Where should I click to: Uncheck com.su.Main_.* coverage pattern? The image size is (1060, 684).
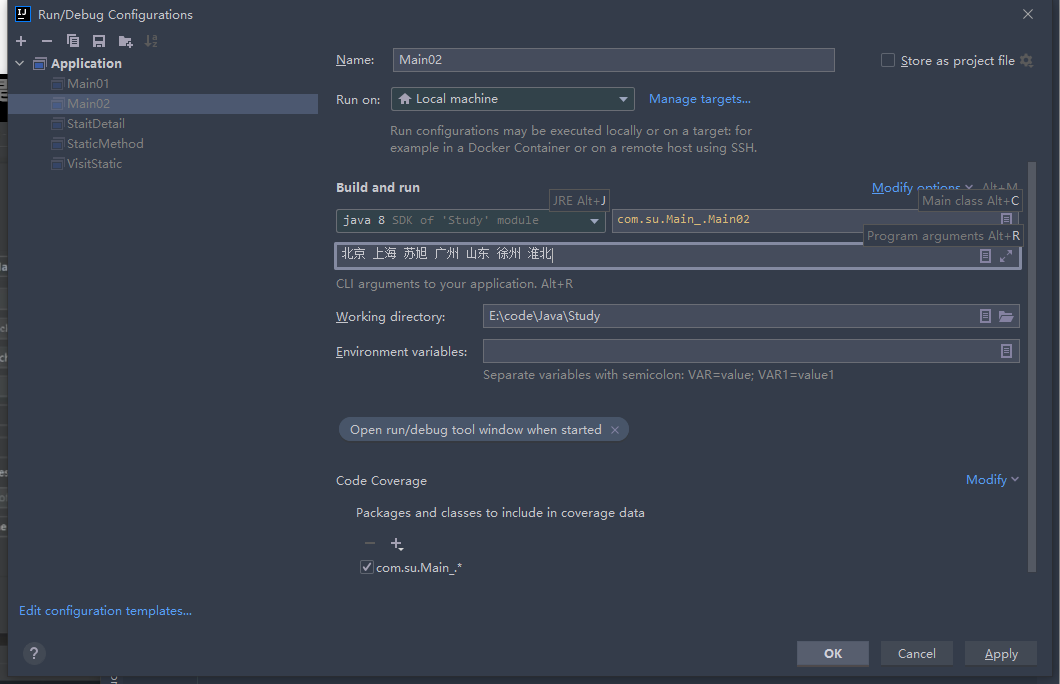pyautogui.click(x=367, y=567)
